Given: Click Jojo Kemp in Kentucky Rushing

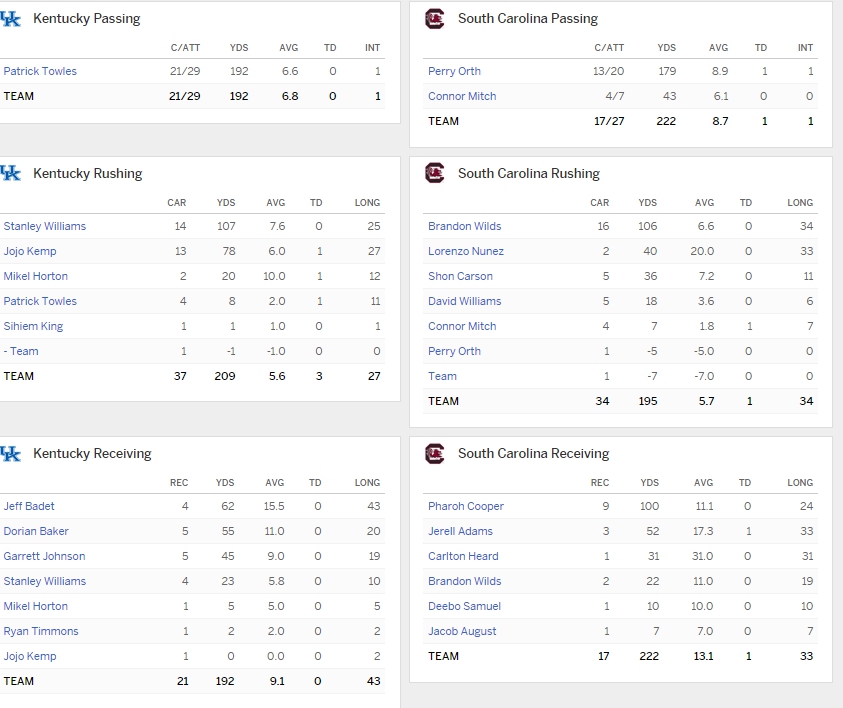Looking at the screenshot, I should (30, 251).
